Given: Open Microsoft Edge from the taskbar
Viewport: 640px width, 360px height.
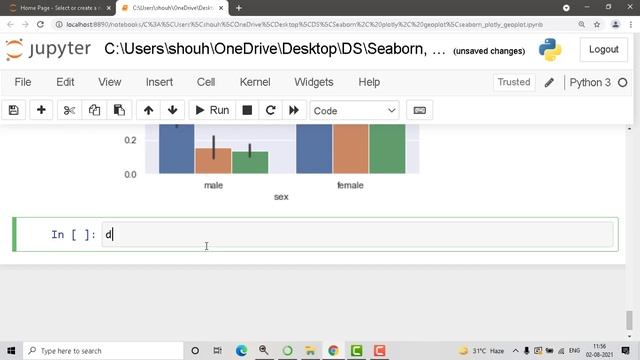Looking at the screenshot, I should click(241, 351).
